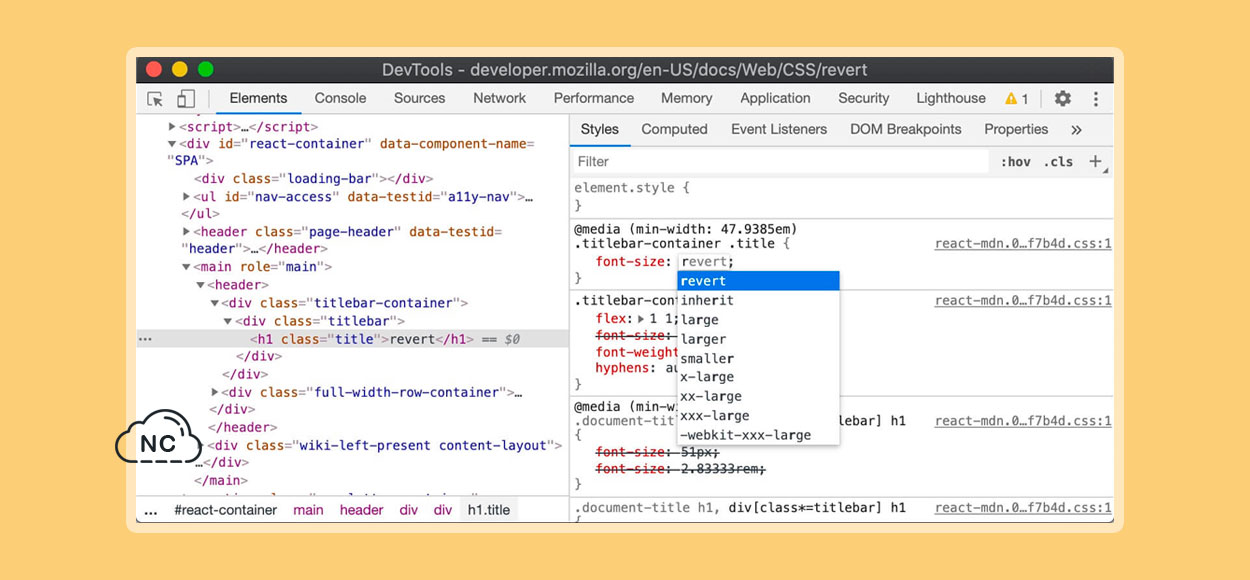Click the ellipsis beside the h1 row
The width and height of the screenshot is (1250, 580).
[146, 339]
